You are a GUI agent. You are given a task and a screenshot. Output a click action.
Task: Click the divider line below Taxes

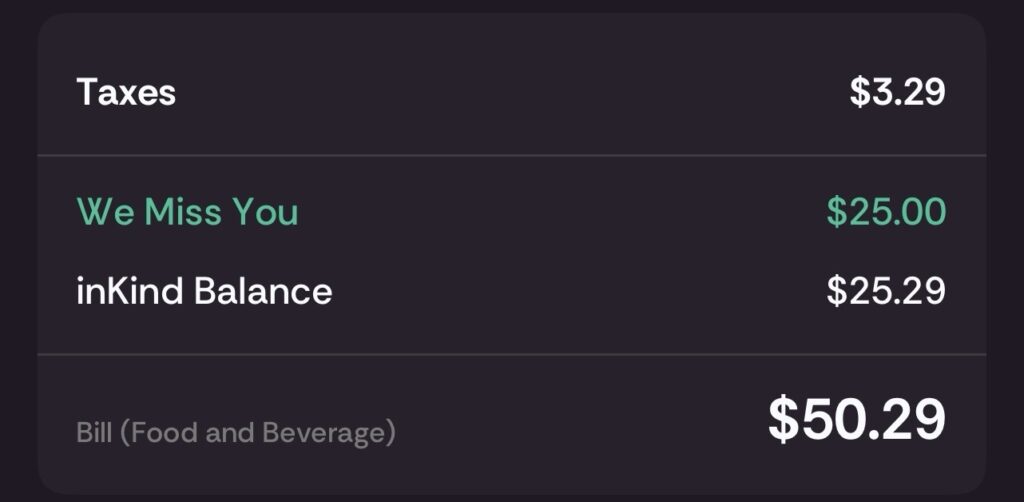[x=512, y=156]
